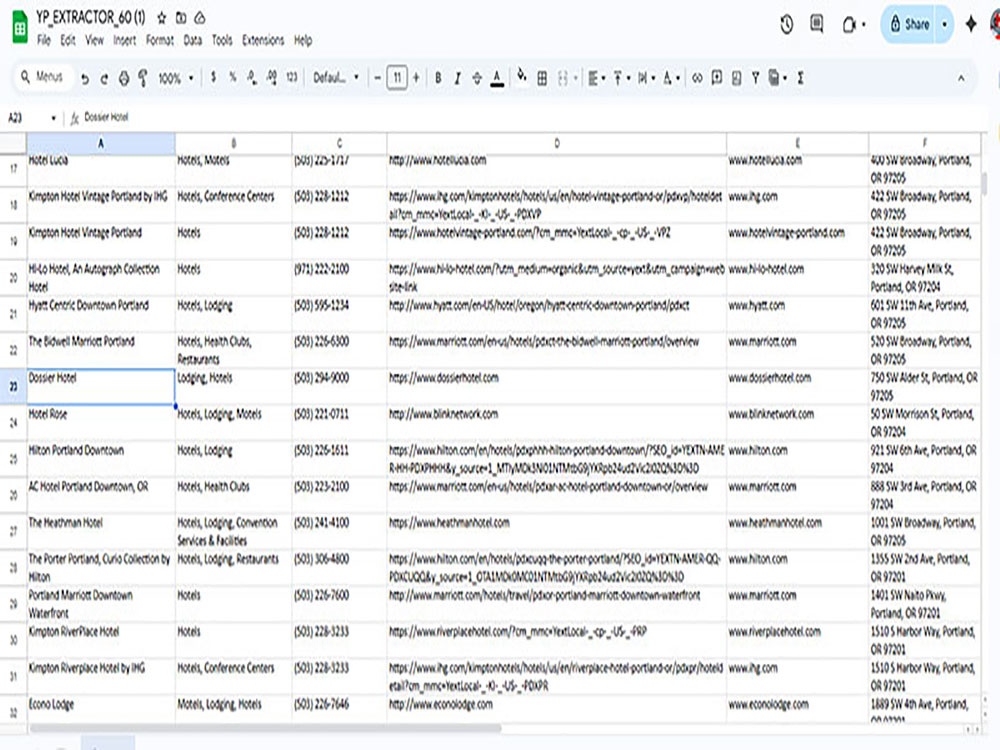The image size is (1000, 750).
Task: Increase decimal places
Action: pyautogui.click(x=272, y=78)
